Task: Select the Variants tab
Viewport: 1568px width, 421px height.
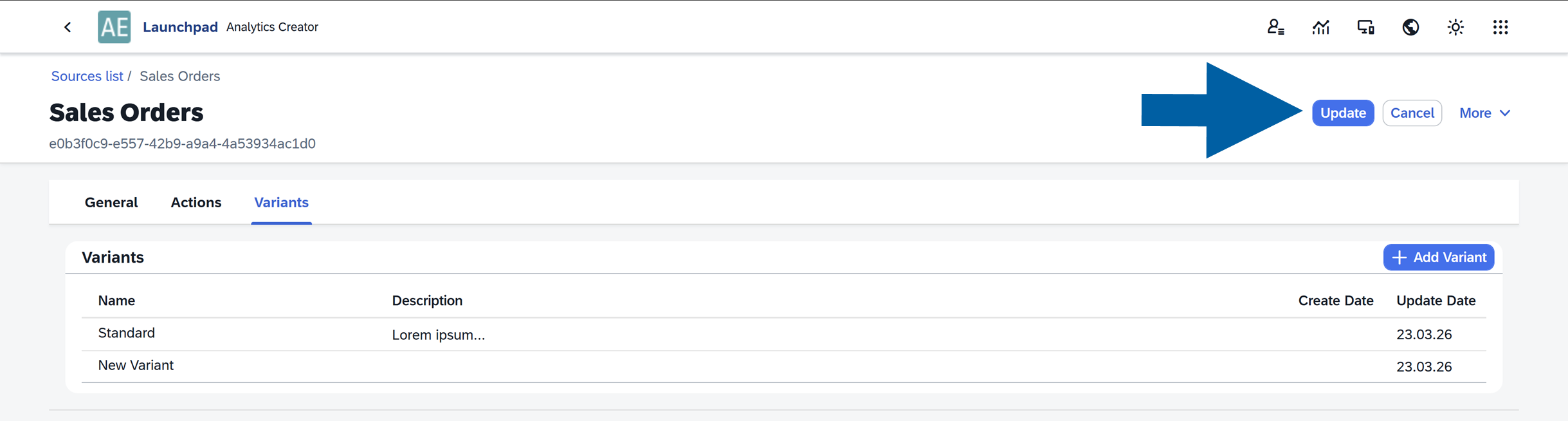Action: click(281, 203)
